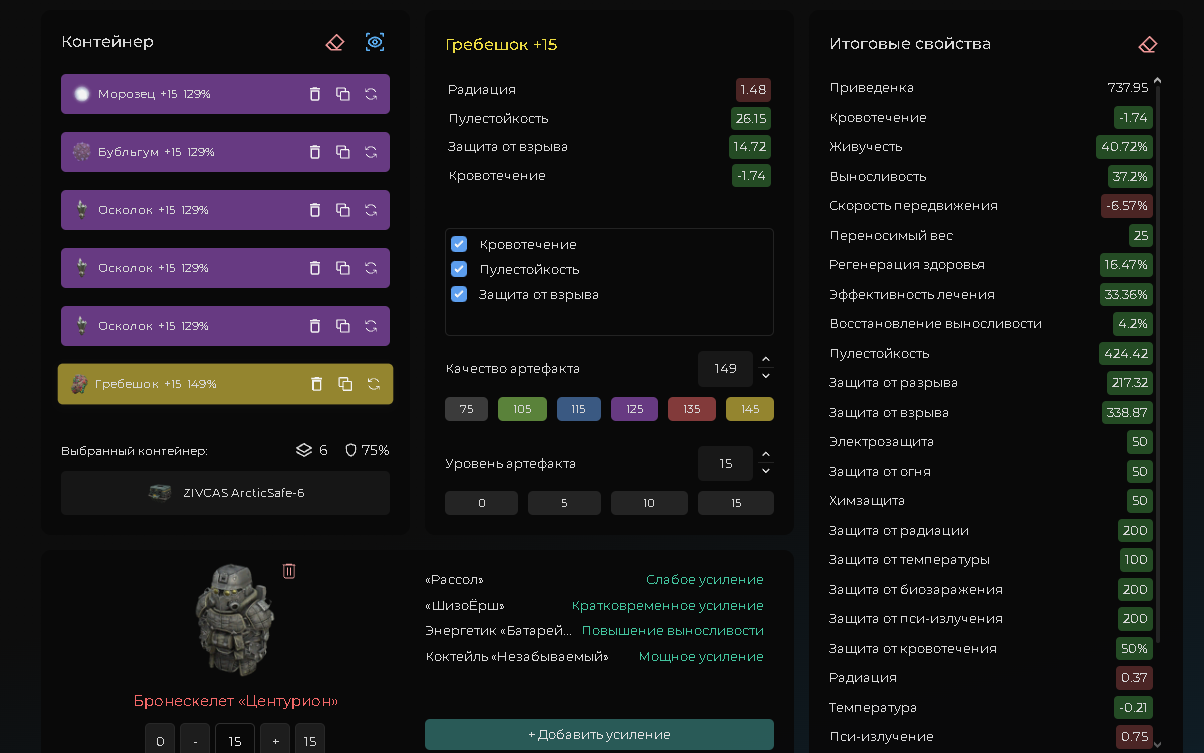
Task: Clear the Контейнер panel with the eraser icon
Action: [335, 42]
